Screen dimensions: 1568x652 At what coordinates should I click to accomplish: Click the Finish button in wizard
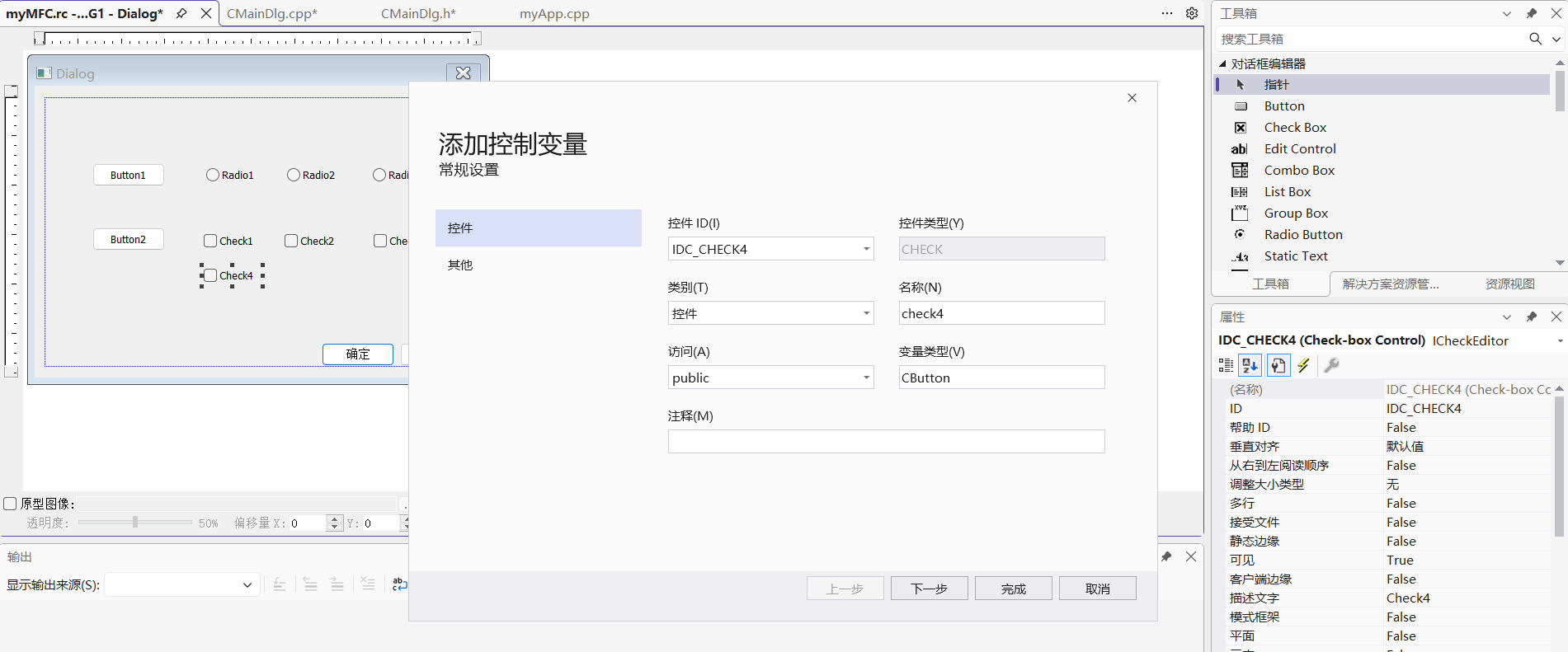[x=1014, y=589]
